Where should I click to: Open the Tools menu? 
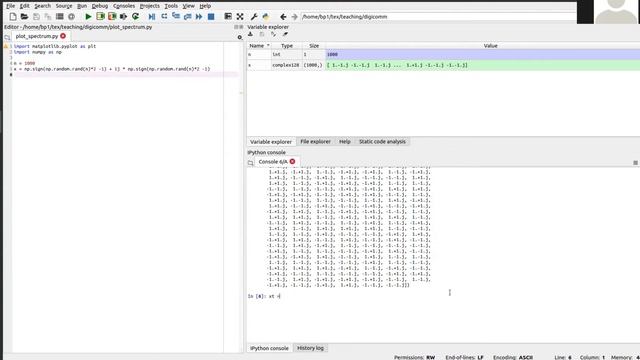tap(171, 6)
